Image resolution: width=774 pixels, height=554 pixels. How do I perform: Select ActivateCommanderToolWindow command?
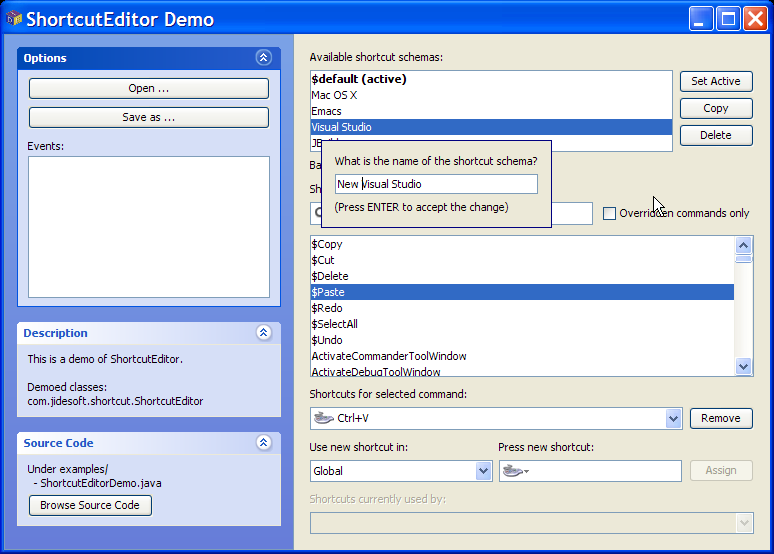(x=522, y=356)
